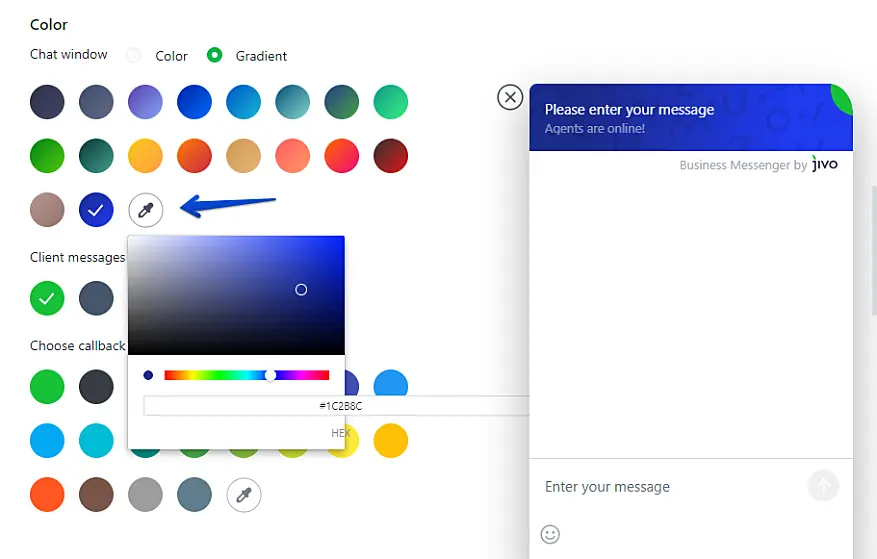Pick the yellow-orange gradient swatch

click(x=145, y=156)
